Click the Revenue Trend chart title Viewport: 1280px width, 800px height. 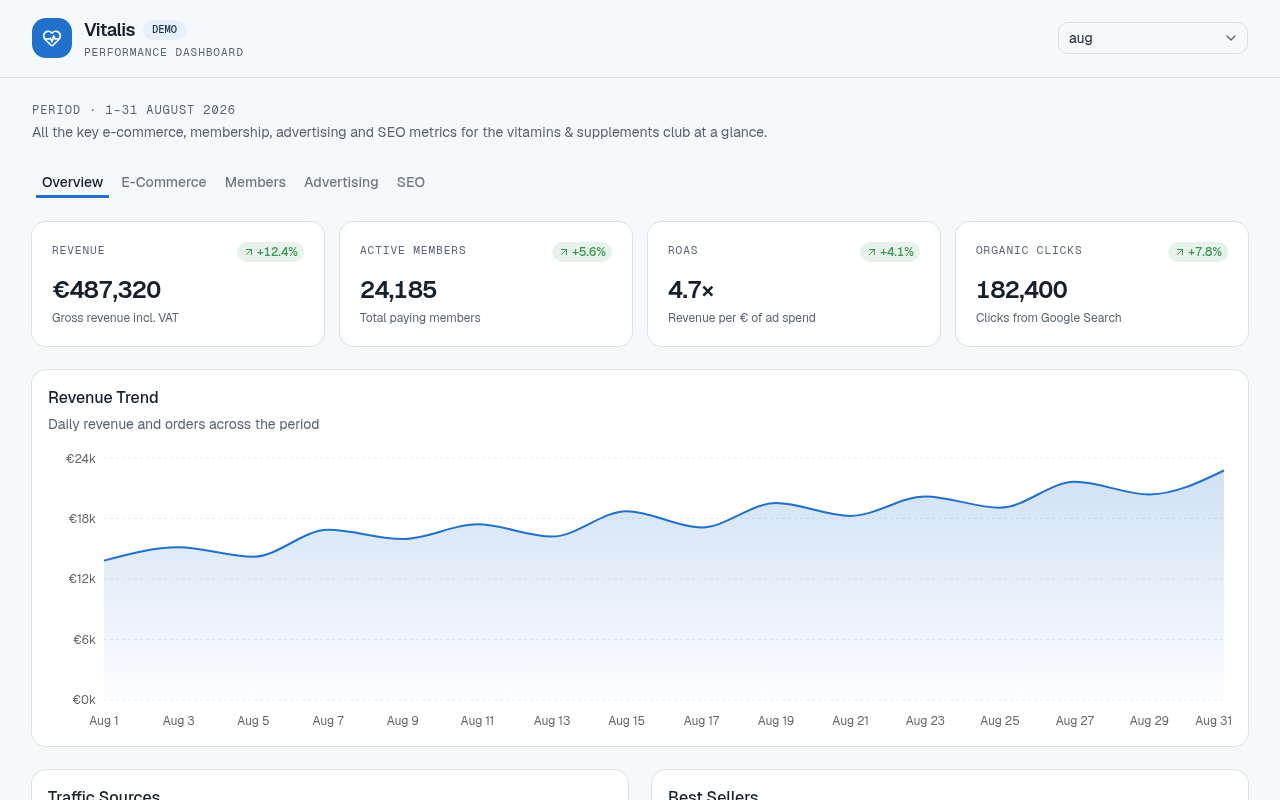pos(103,397)
